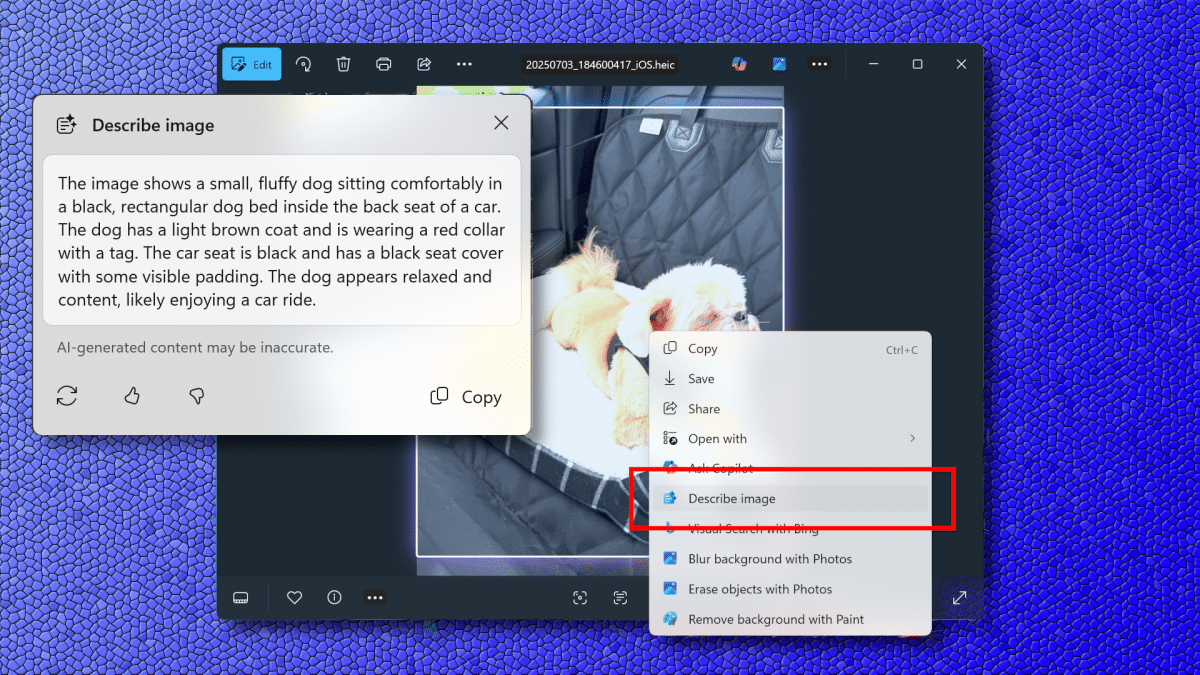Toggle favorite with the heart icon
The image size is (1200, 675).
294,598
